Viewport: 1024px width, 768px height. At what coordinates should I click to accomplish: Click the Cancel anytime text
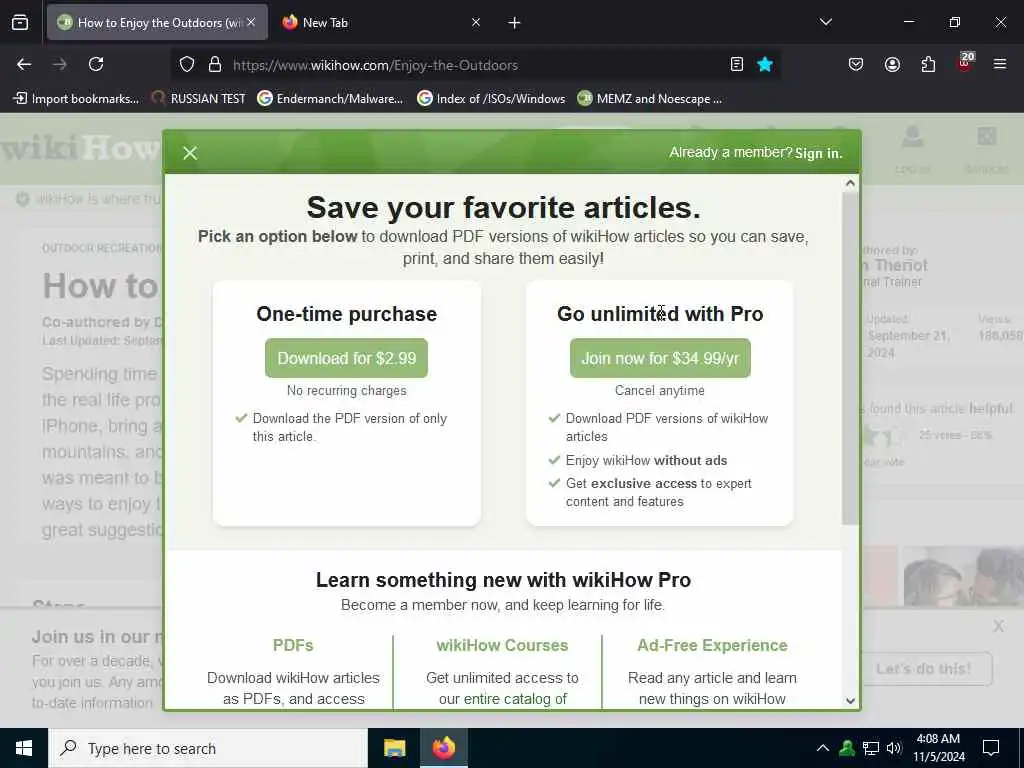(x=660, y=391)
